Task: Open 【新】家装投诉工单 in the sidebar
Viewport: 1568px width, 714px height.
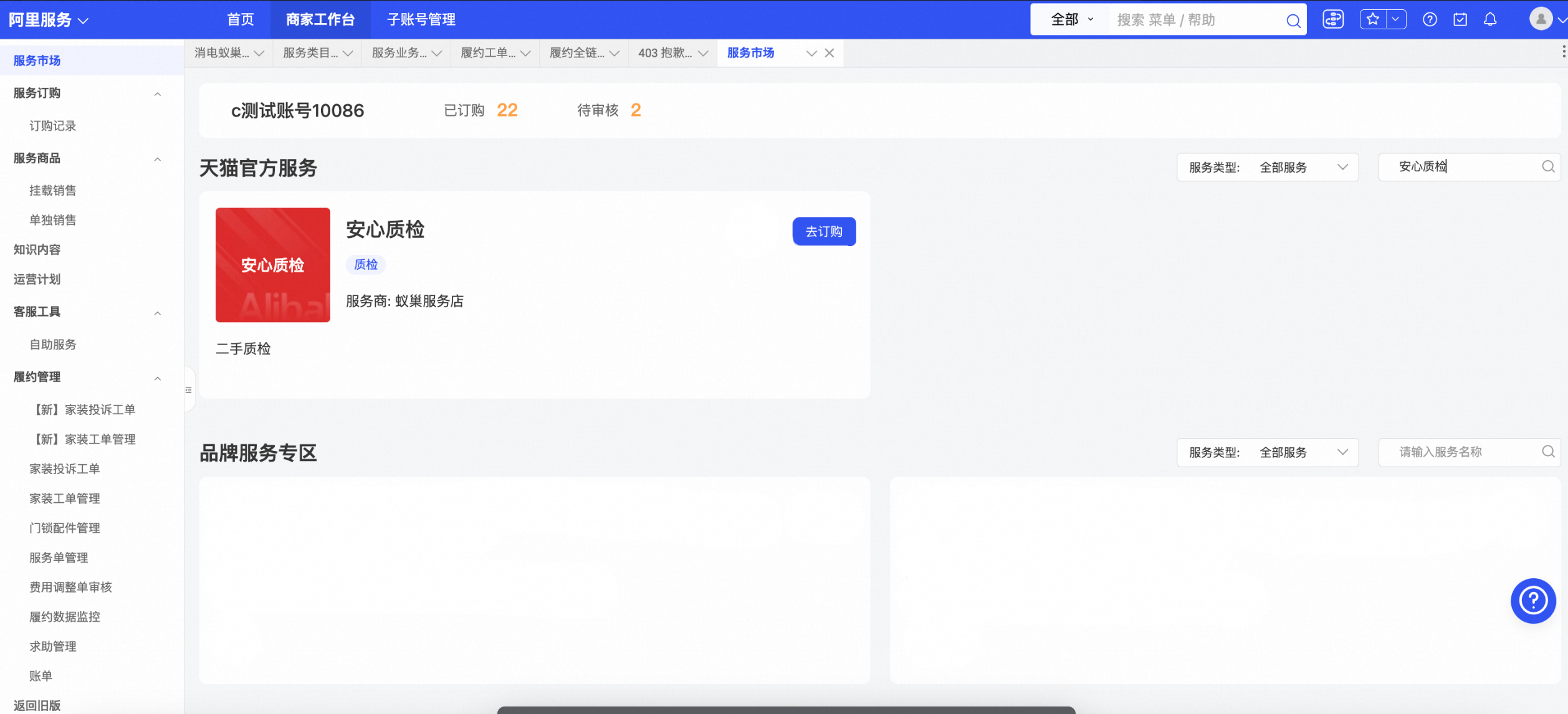Action: [82, 410]
